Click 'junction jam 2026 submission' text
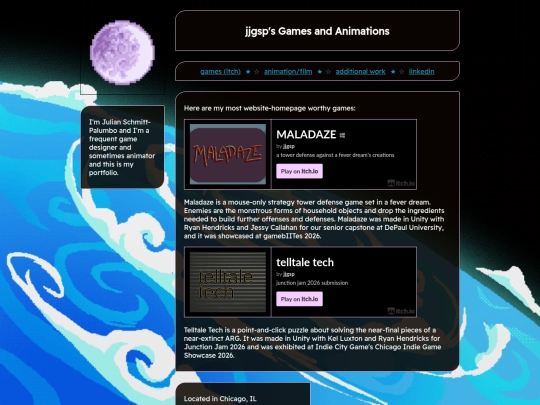Viewport: 540px width, 405px height. click(312, 283)
